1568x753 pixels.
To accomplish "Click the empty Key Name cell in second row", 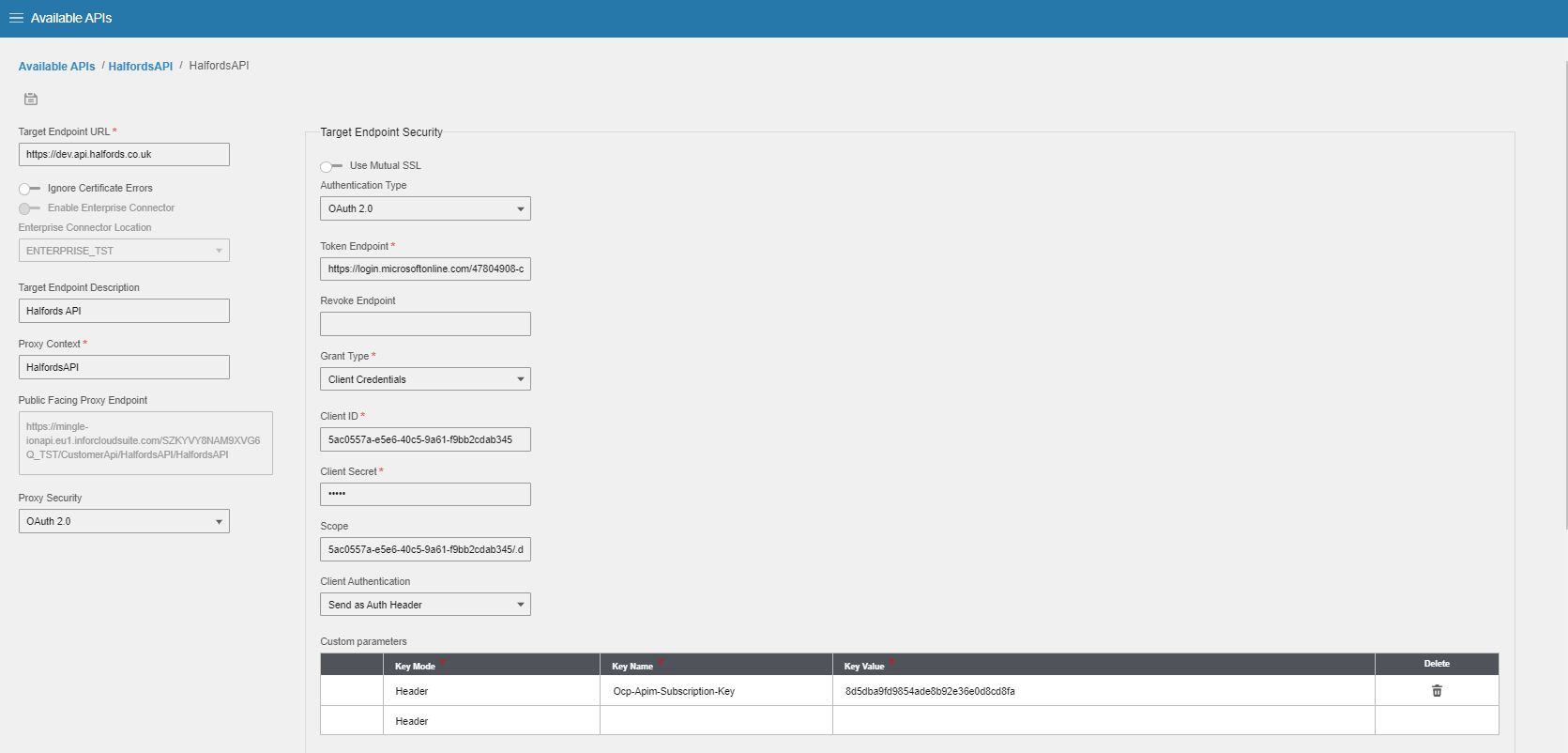I will click(x=716, y=721).
